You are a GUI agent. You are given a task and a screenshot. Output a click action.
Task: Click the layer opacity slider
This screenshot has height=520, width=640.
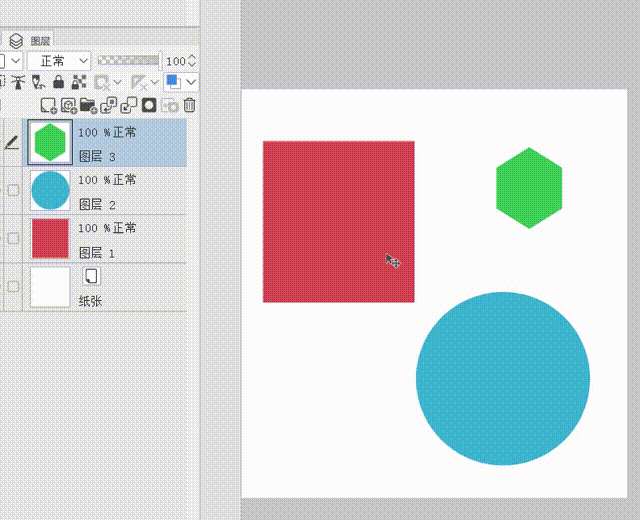click(x=128, y=61)
